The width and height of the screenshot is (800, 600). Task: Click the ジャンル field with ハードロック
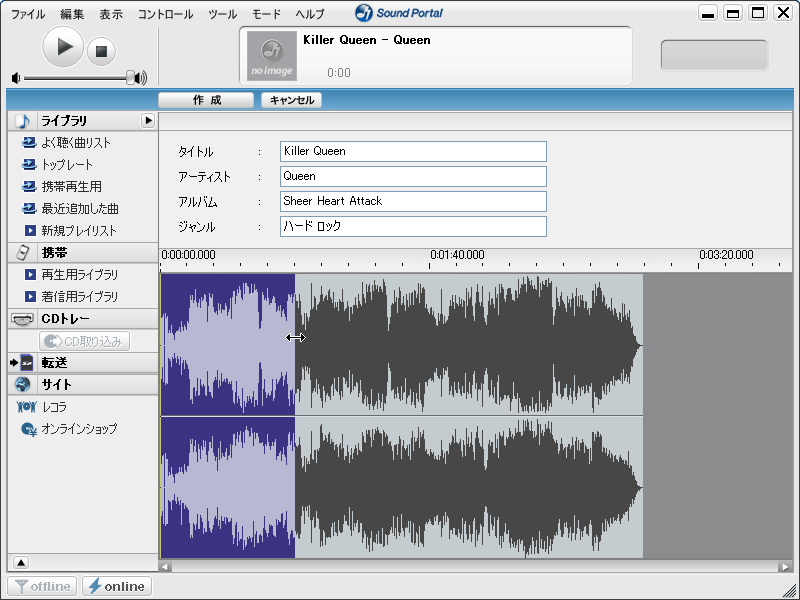(413, 227)
